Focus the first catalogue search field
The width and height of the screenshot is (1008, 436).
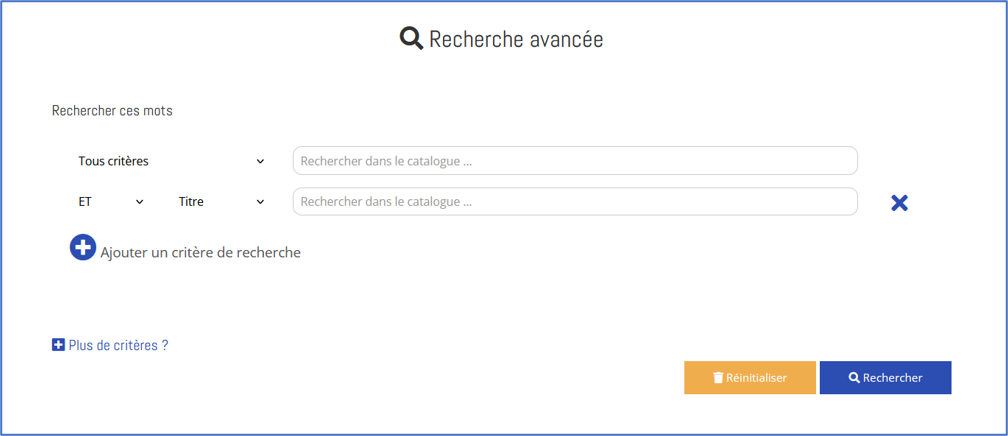pos(575,161)
